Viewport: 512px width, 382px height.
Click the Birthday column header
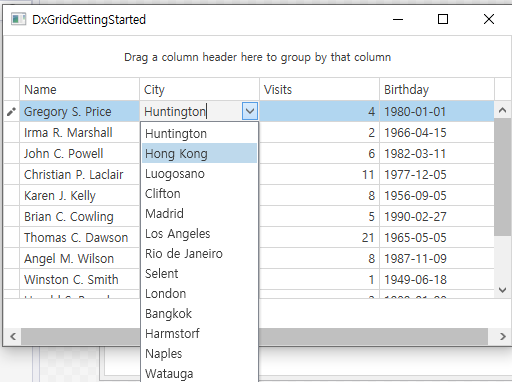(x=437, y=89)
